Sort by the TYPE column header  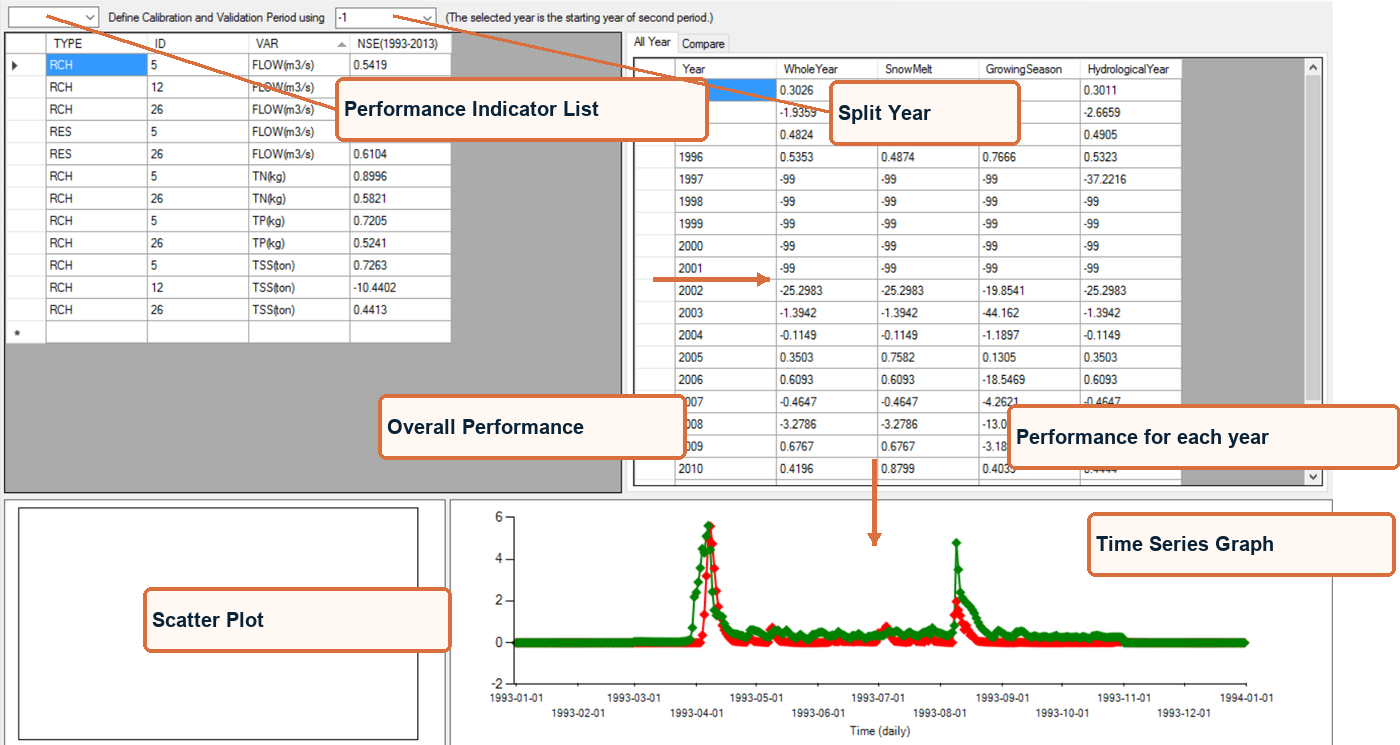click(97, 44)
